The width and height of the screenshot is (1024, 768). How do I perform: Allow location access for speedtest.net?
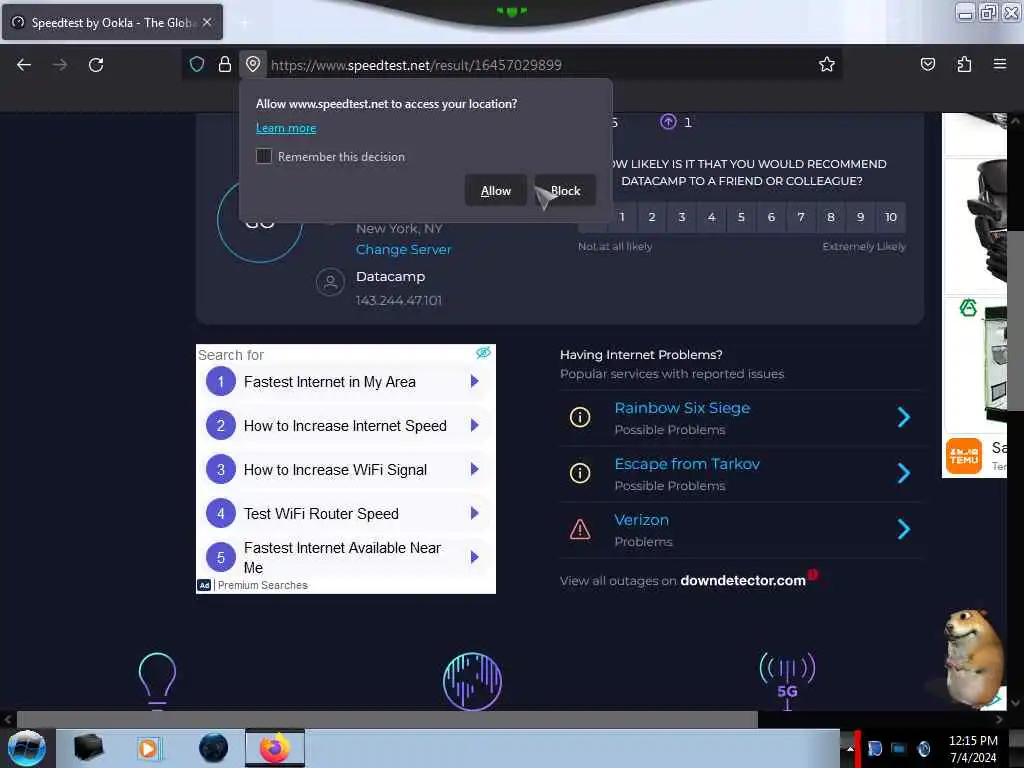pyautogui.click(x=496, y=191)
